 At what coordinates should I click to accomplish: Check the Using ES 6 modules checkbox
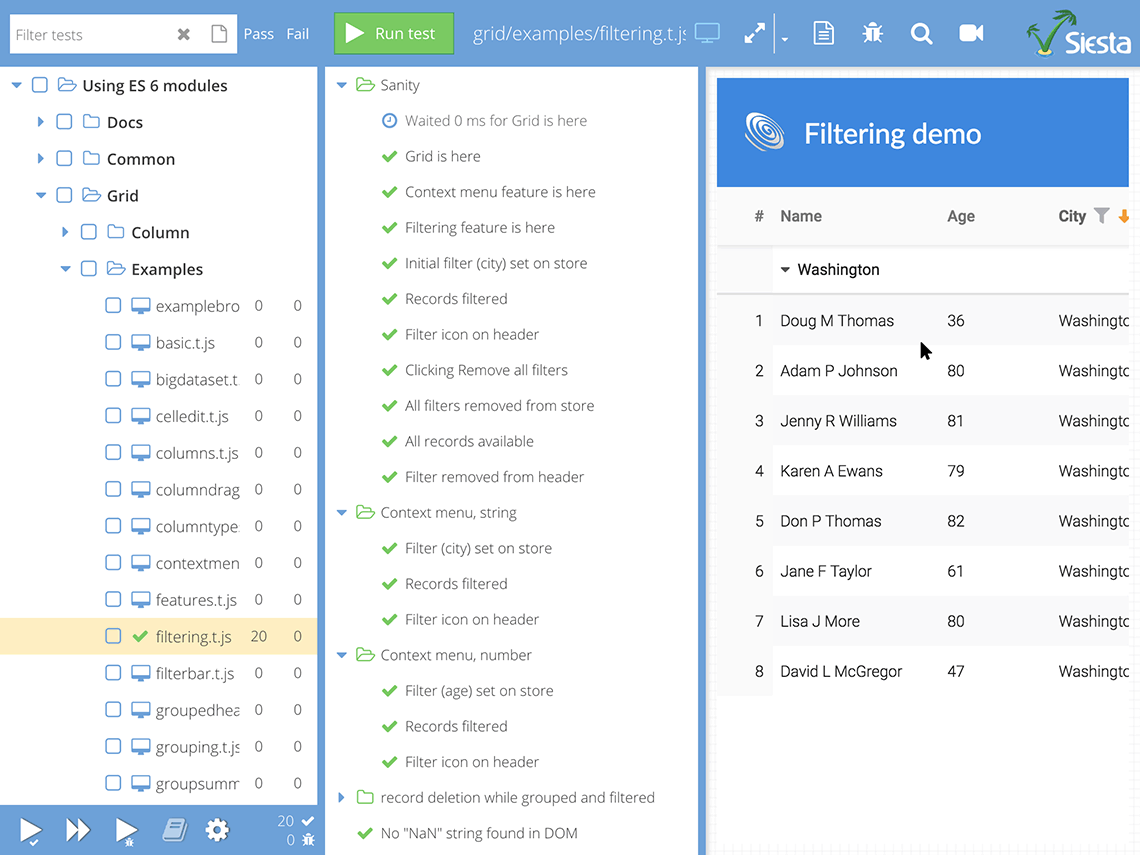click(x=40, y=85)
